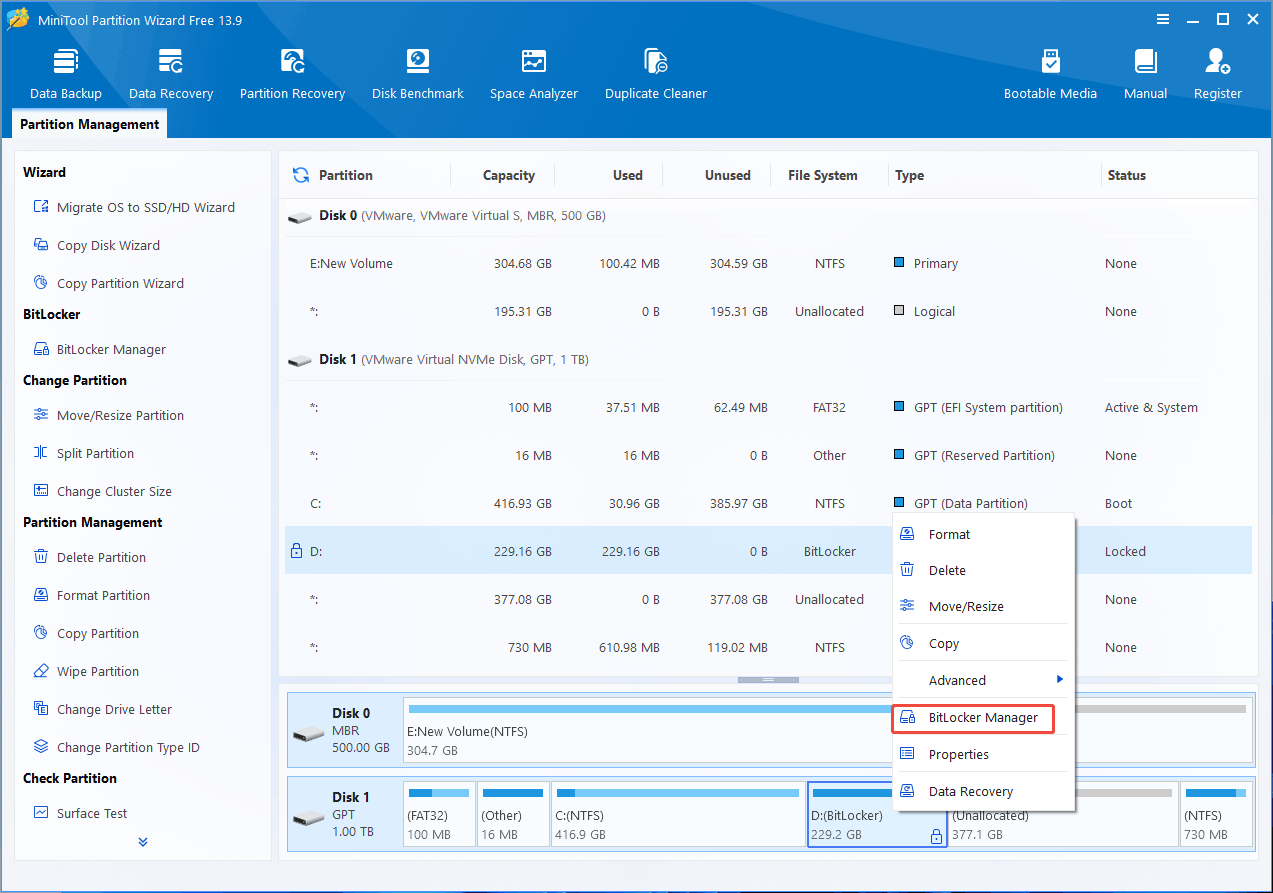Viewport: 1273px width, 893px height.
Task: Select Change Partition Type ID in sidebar
Action: click(117, 747)
